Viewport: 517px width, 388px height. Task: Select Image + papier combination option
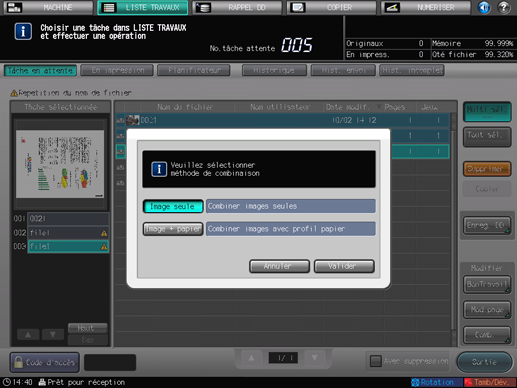(x=173, y=229)
